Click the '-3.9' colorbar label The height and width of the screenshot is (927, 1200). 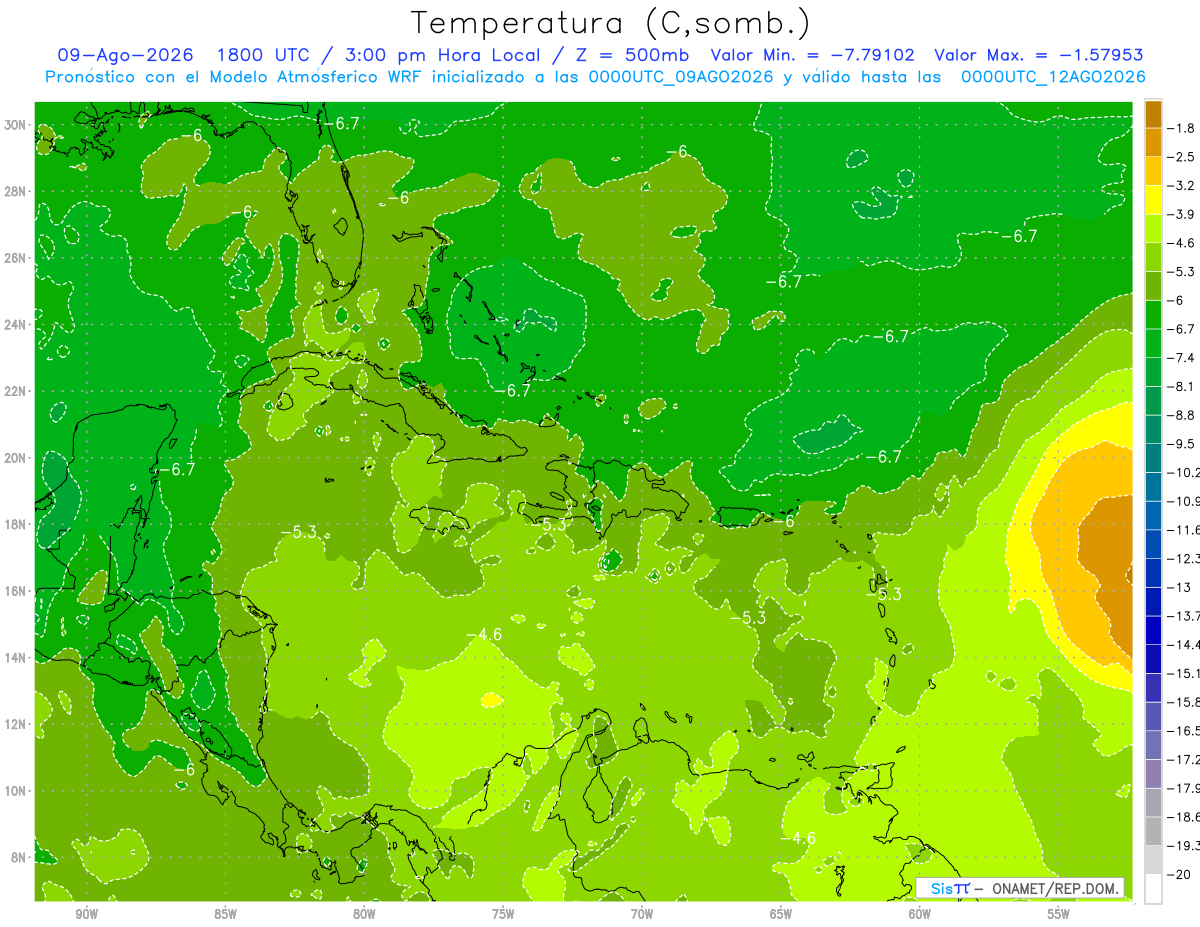click(x=1183, y=215)
